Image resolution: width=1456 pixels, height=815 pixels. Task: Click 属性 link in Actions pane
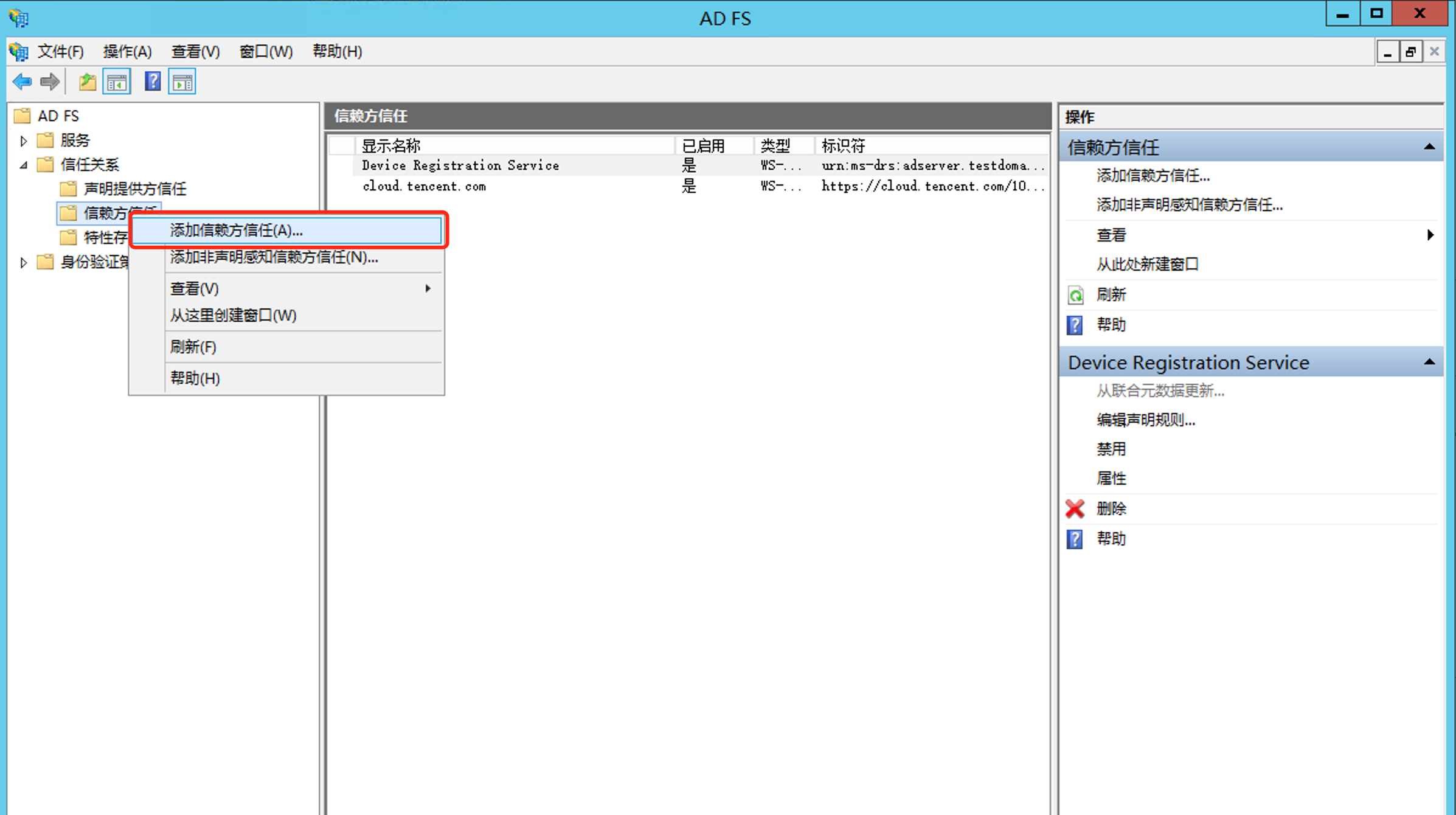coord(1111,479)
